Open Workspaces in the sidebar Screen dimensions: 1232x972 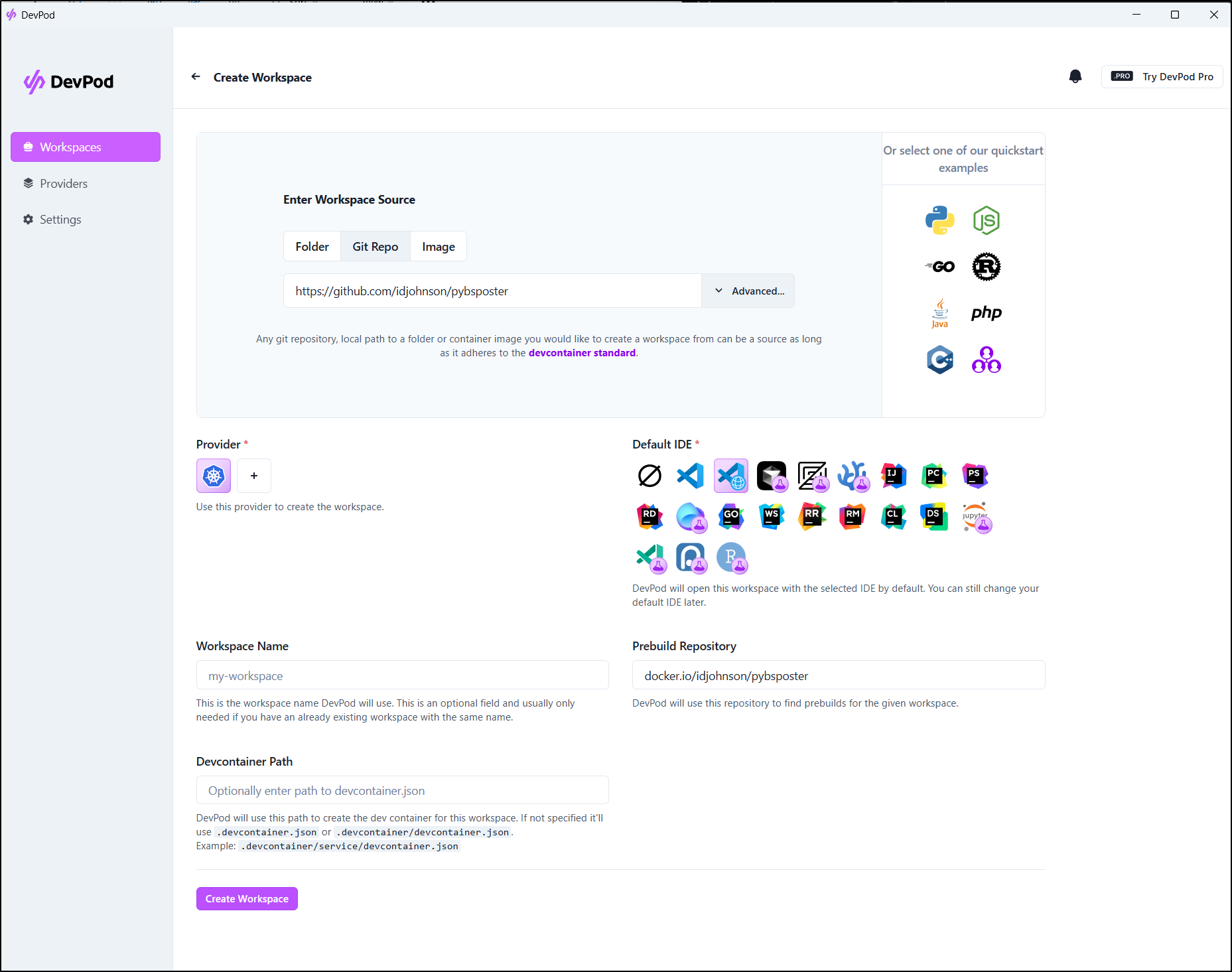coord(86,147)
